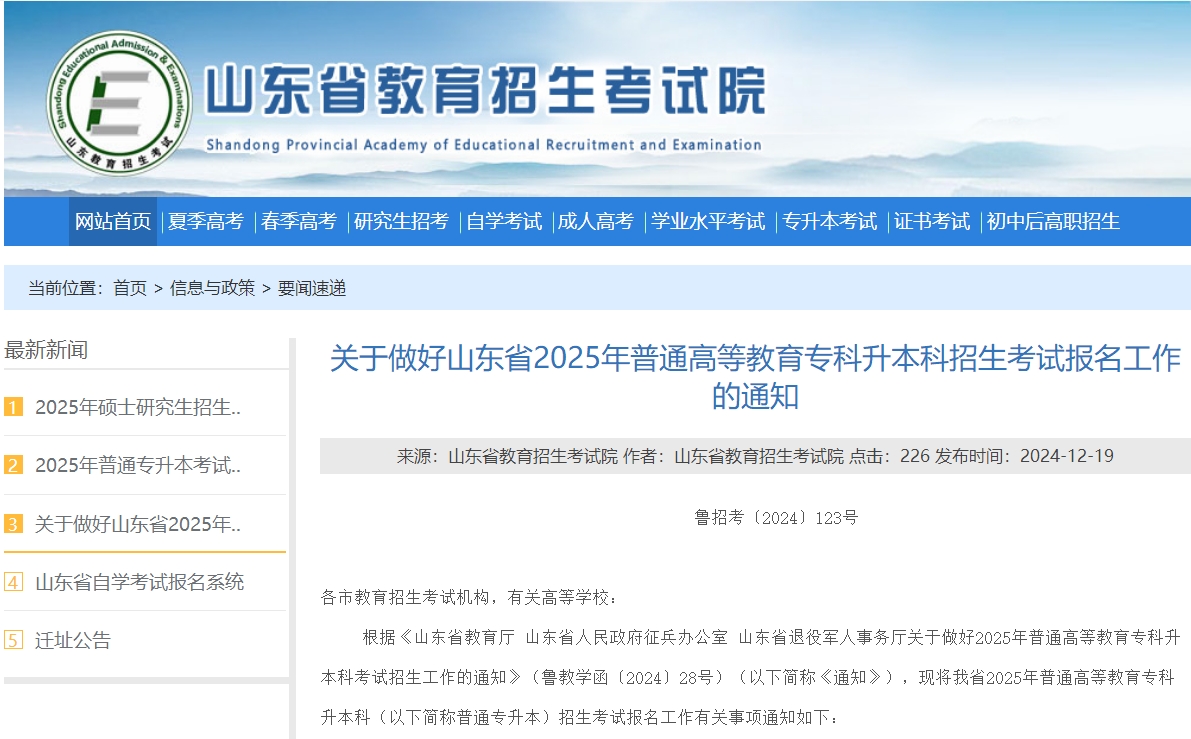Click the number 3 news rank badge
Image resolution: width=1191 pixels, height=739 pixels.
[14, 524]
